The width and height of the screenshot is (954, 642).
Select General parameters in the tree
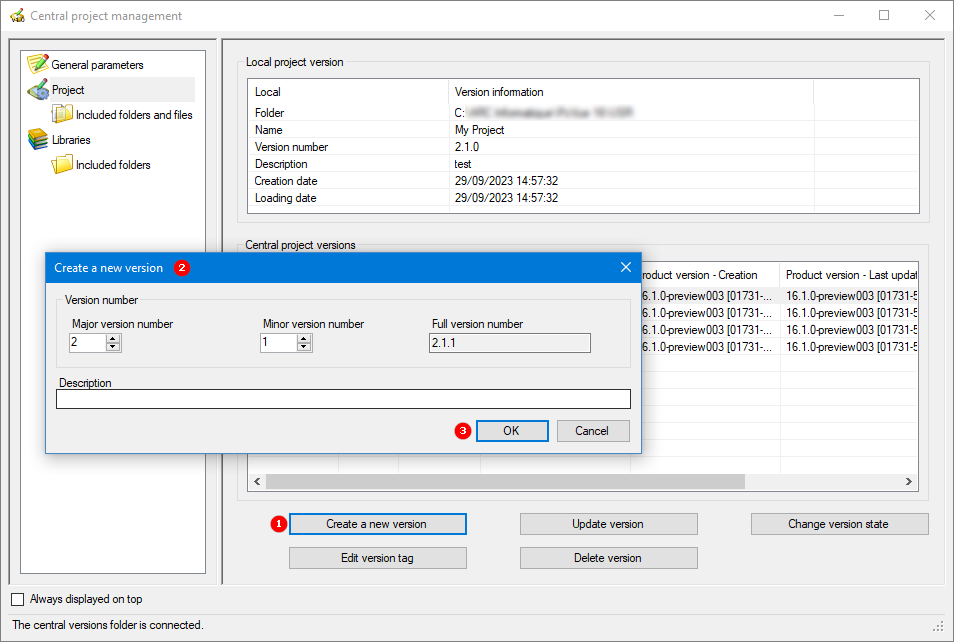click(97, 65)
